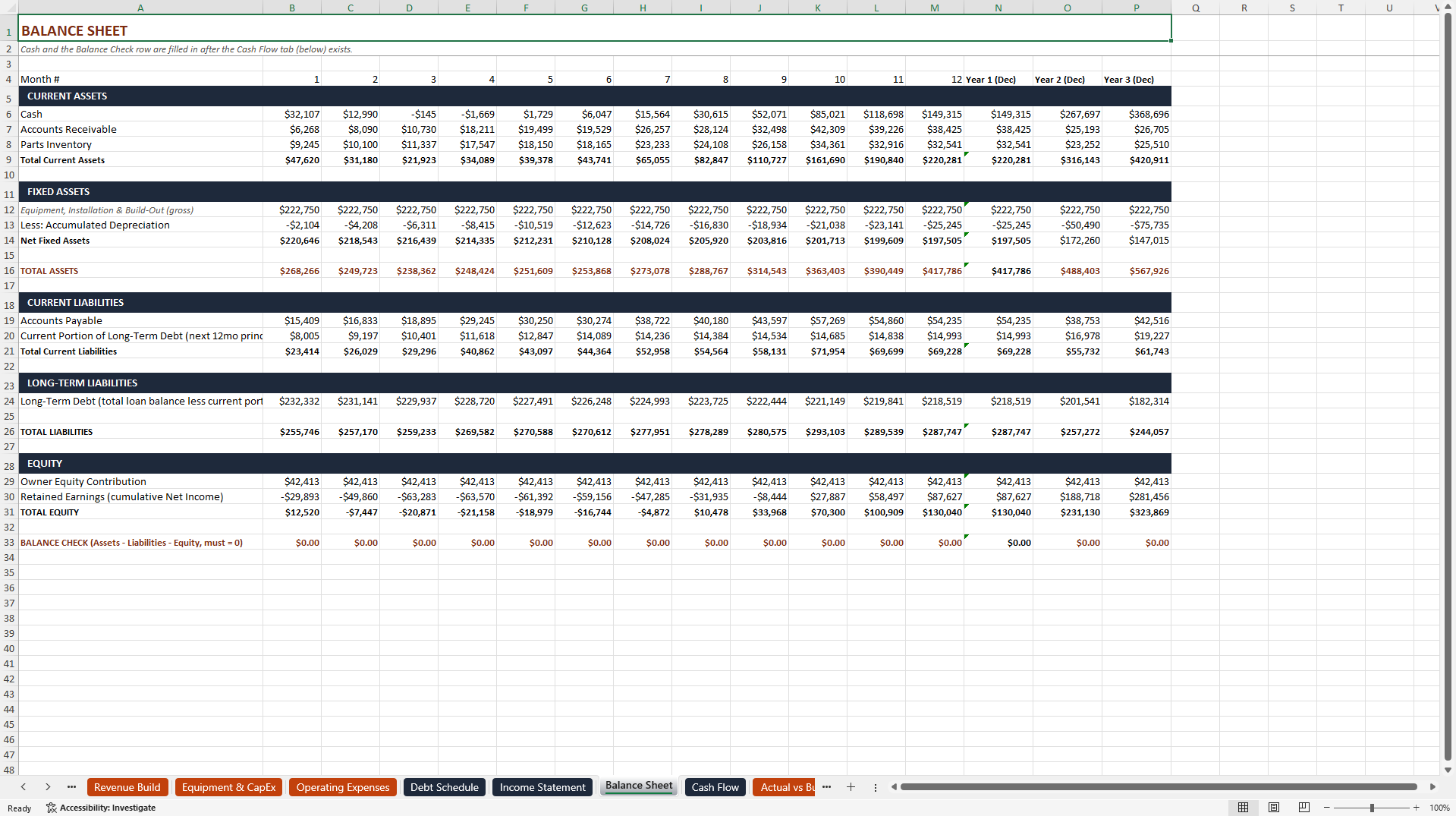The image size is (1456, 816).
Task: Select the Year 3 (Dec) heading cell
Action: (1137, 79)
